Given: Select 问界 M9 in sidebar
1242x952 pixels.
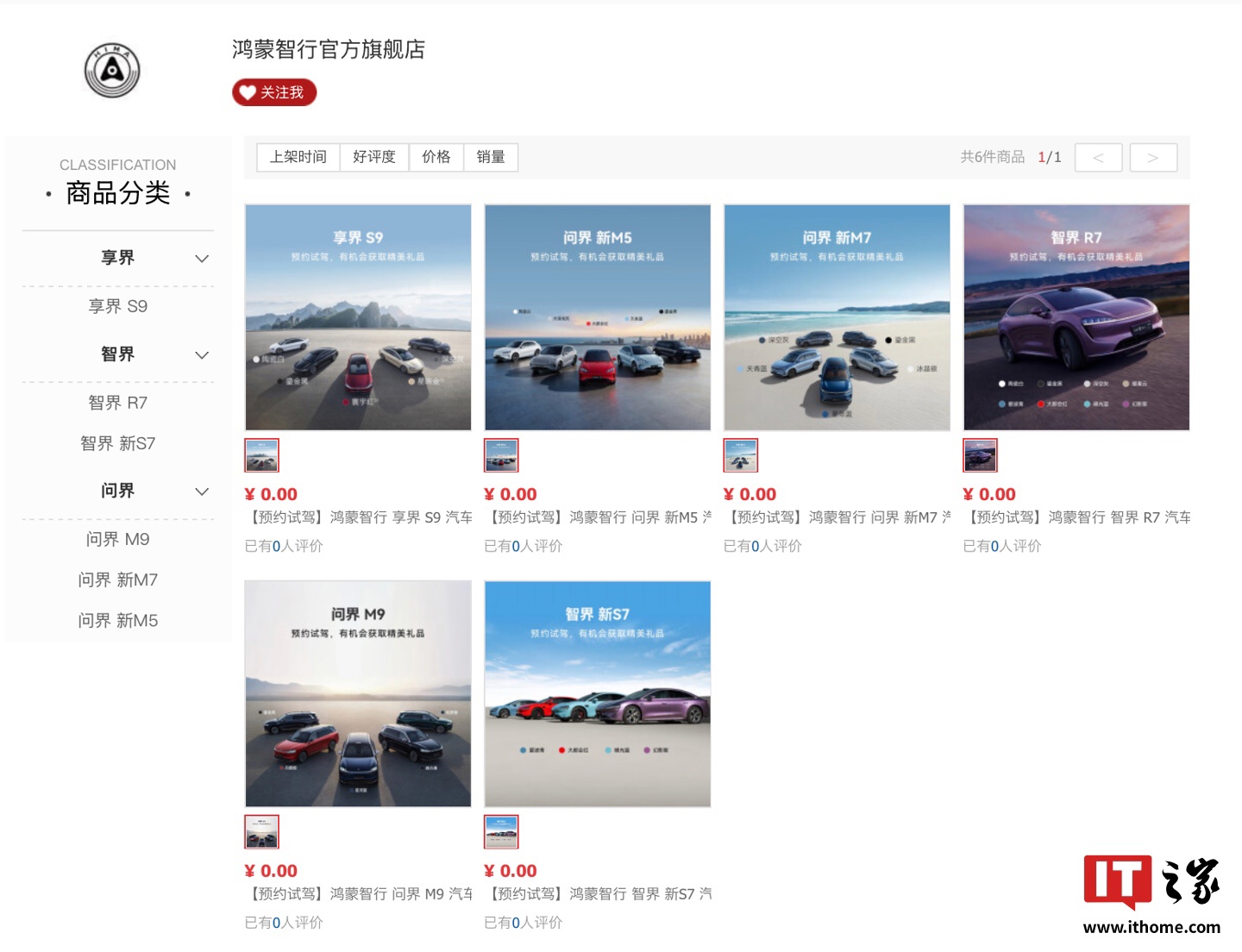Looking at the screenshot, I should 118,539.
